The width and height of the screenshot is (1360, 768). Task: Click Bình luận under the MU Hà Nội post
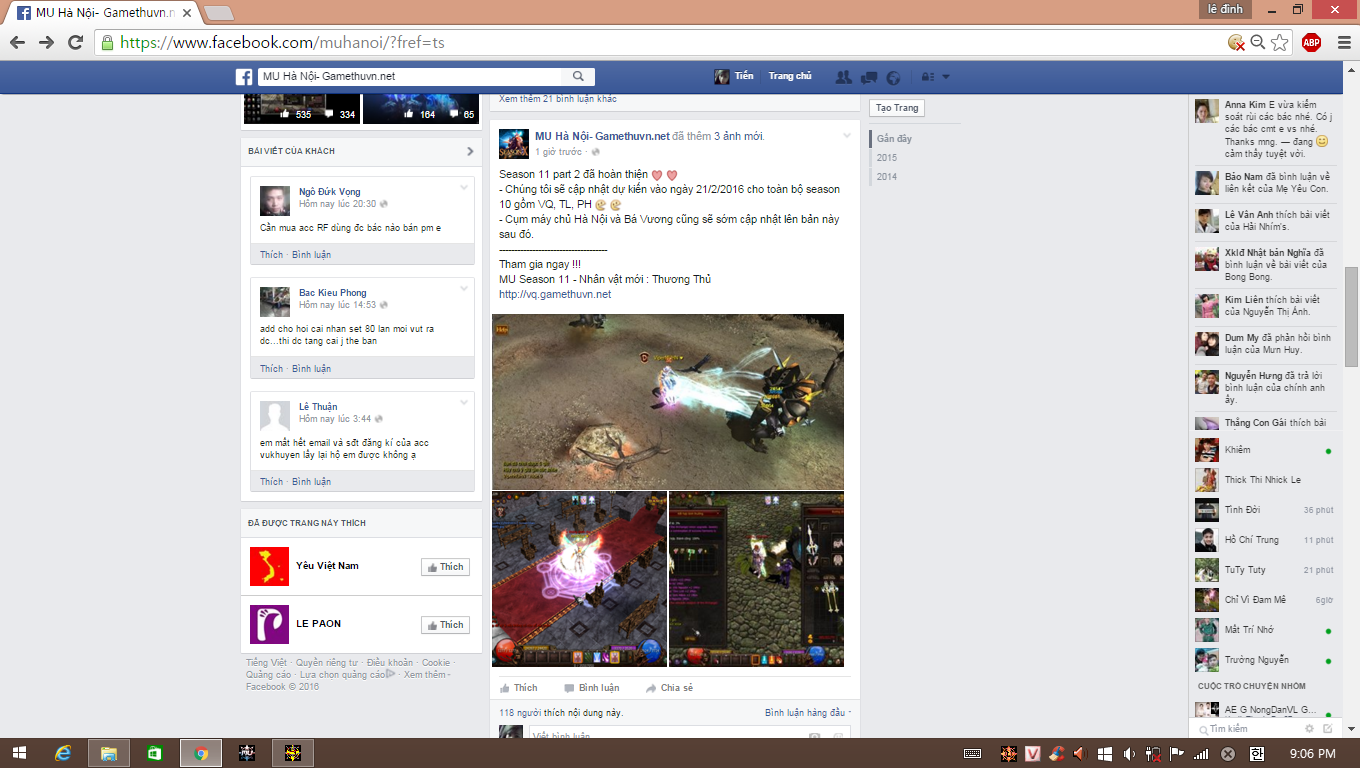[591, 688]
